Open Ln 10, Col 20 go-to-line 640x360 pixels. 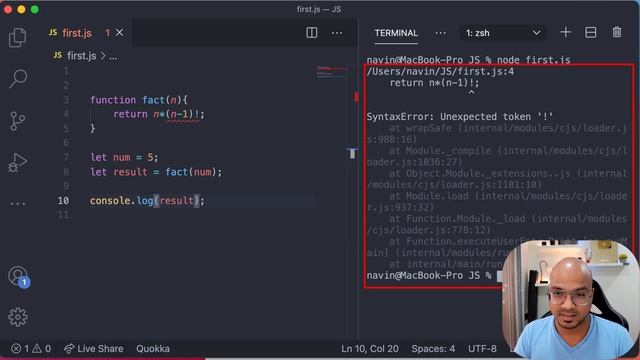[370, 349]
